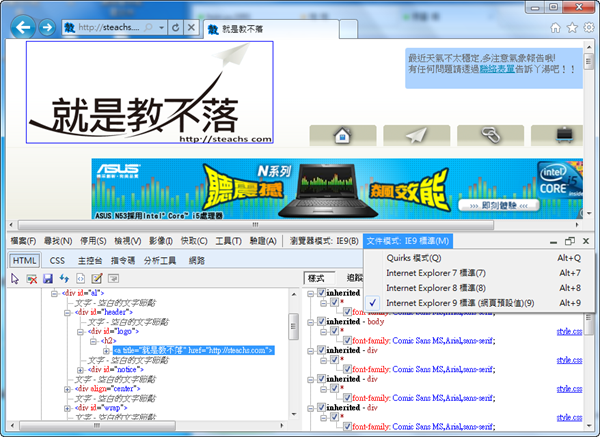Screen dimensions: 600x437
Task: Switch to the 主控台 tab
Action: coord(90,261)
